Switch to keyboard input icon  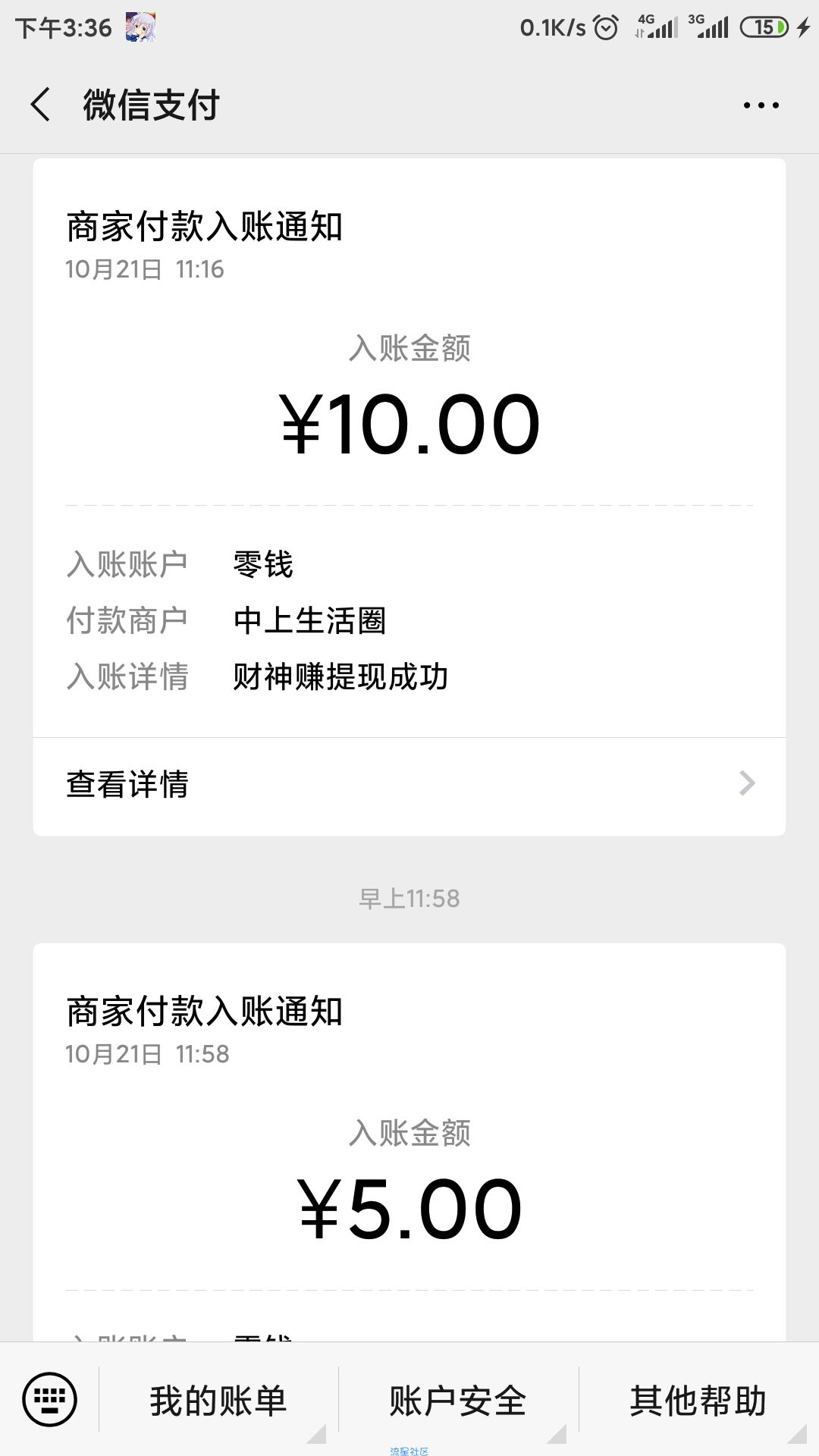click(50, 1399)
